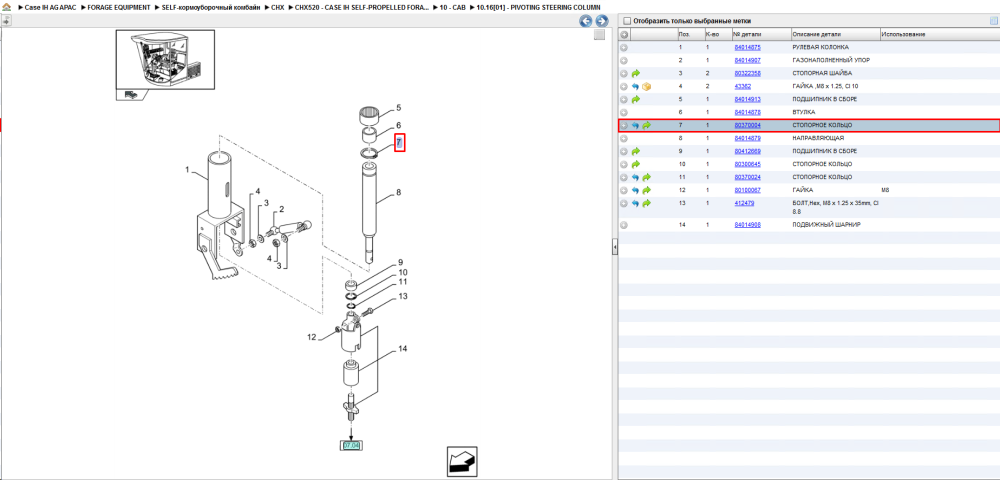Click callout number 1 in the diagram
The image size is (1000, 480).
point(188,170)
